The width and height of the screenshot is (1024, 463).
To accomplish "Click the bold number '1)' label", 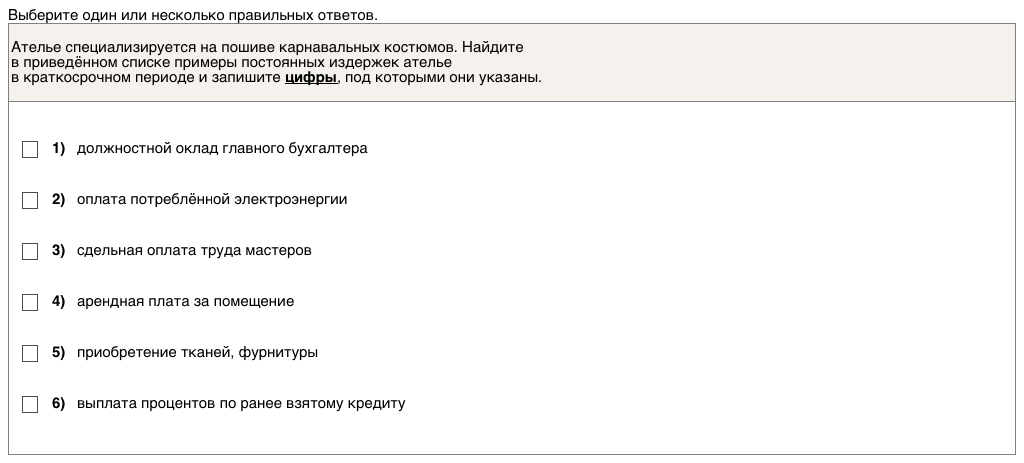I will (x=58, y=148).
